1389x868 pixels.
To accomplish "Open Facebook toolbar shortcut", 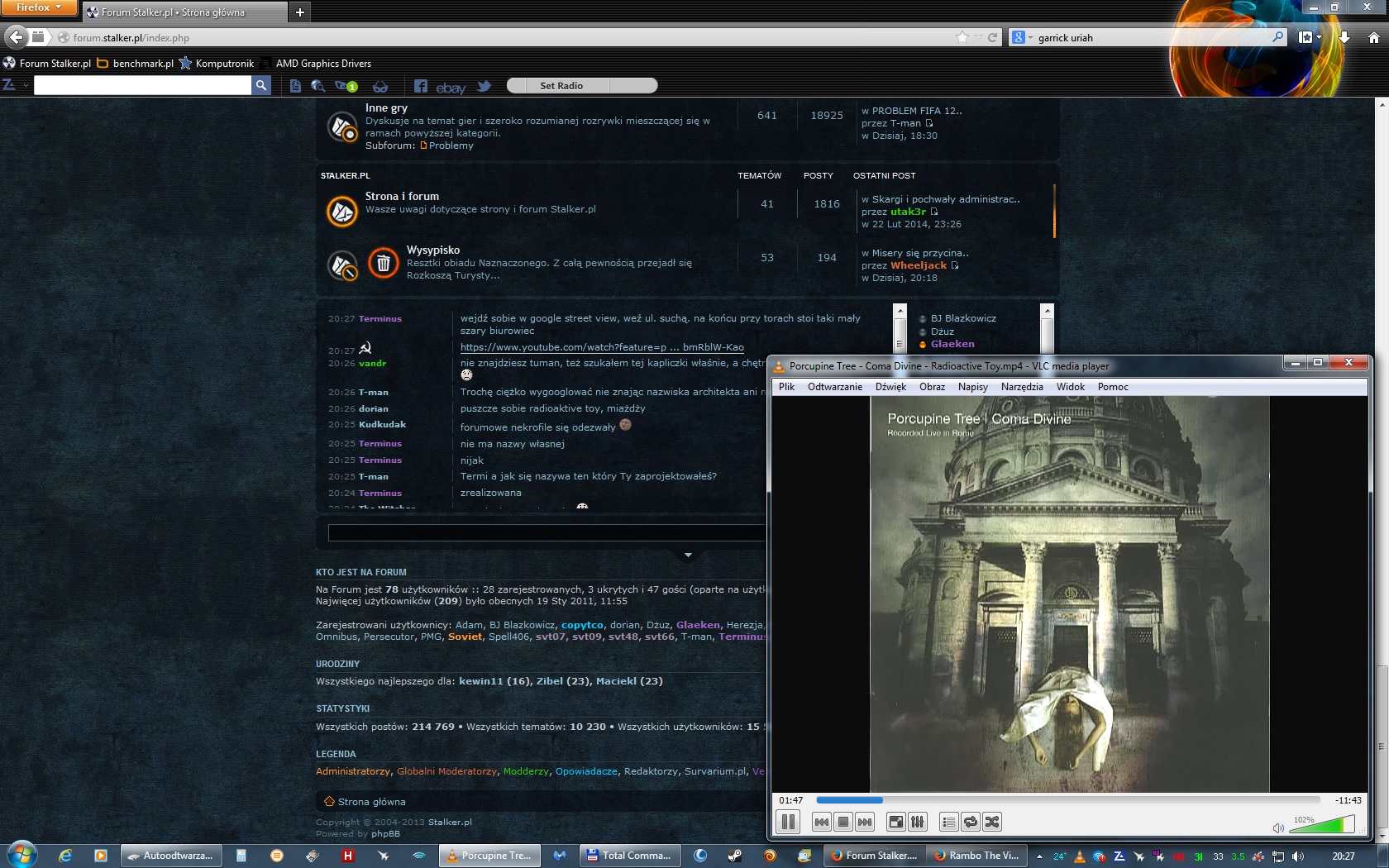I will click(420, 86).
